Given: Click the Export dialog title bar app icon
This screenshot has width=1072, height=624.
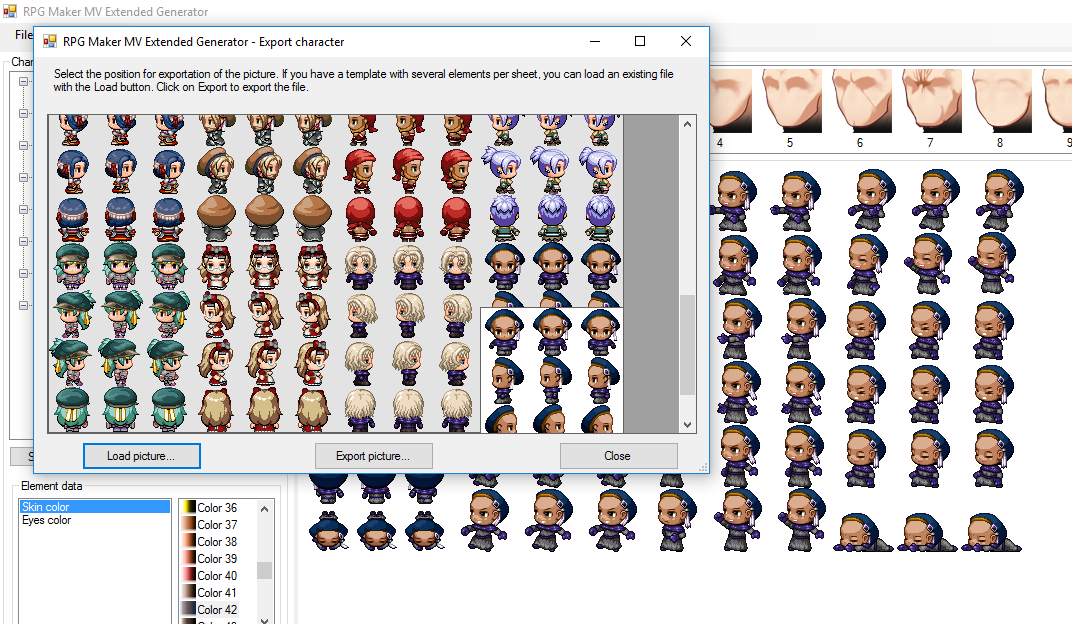Looking at the screenshot, I should click(x=50, y=42).
